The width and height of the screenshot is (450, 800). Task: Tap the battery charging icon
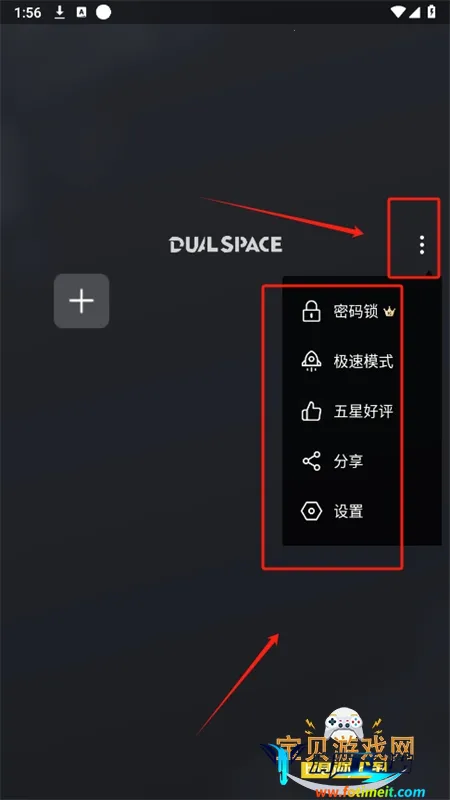(x=432, y=12)
